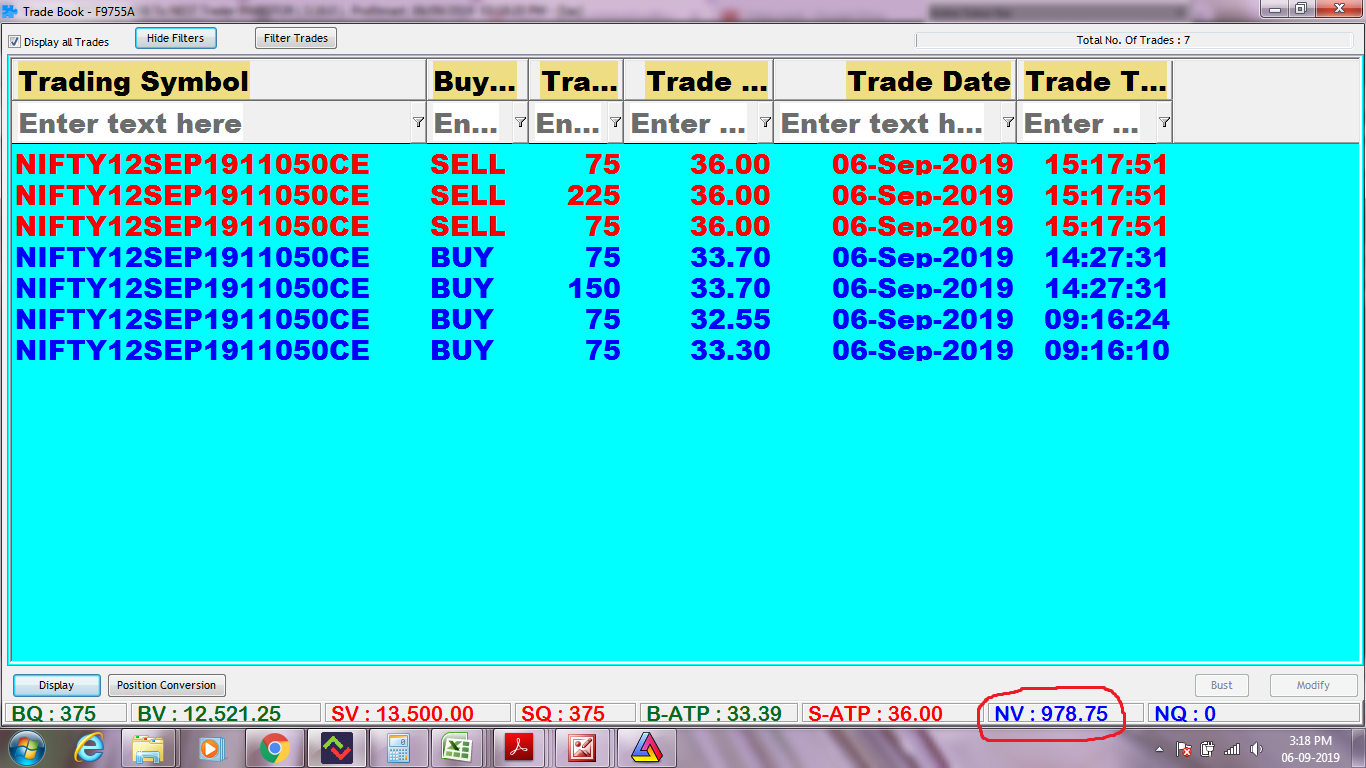1366x768 pixels.
Task: Open the Calculator taskbar icon
Action: click(398, 747)
